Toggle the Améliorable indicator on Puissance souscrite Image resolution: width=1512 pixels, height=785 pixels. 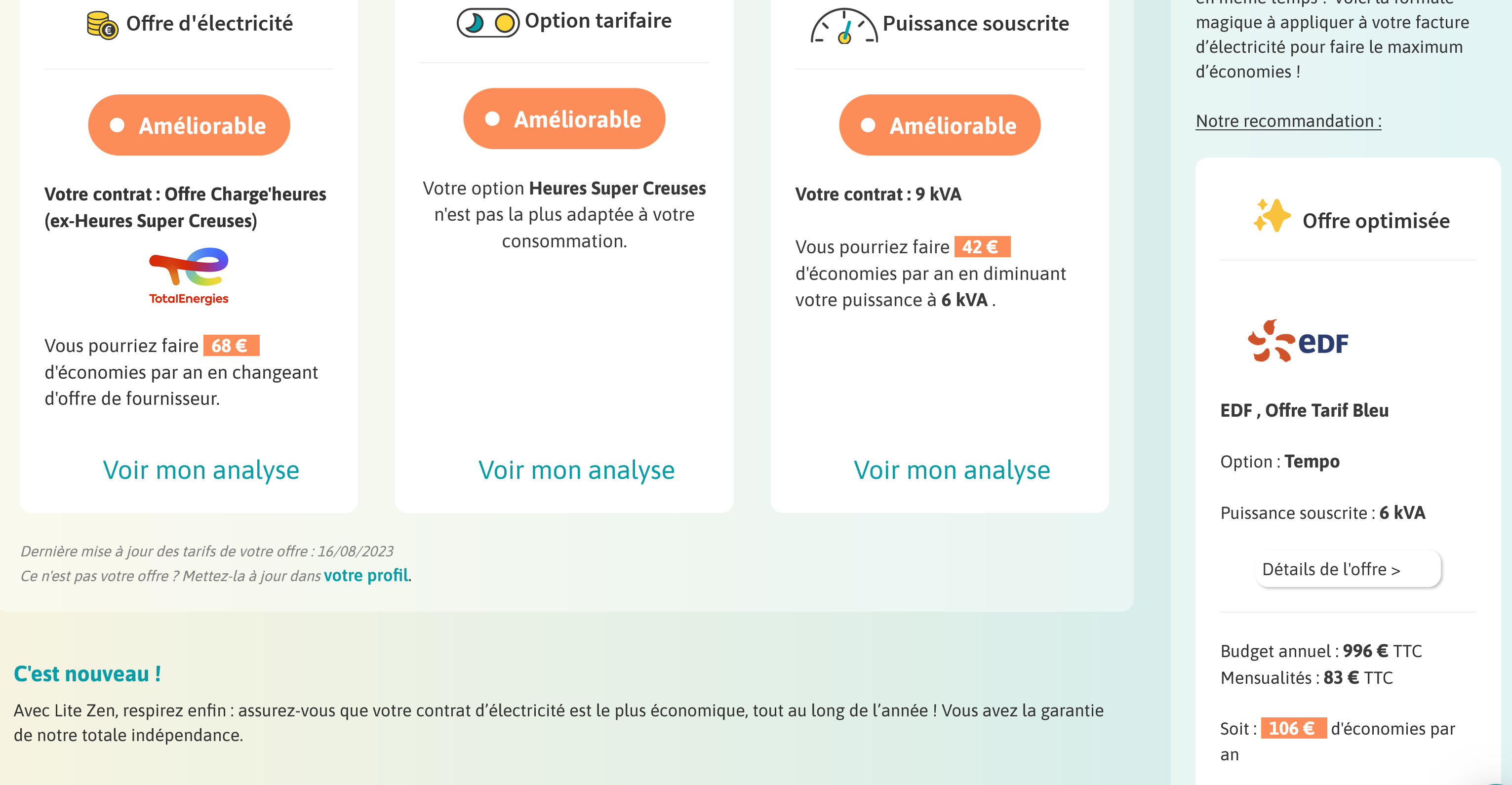pos(939,124)
